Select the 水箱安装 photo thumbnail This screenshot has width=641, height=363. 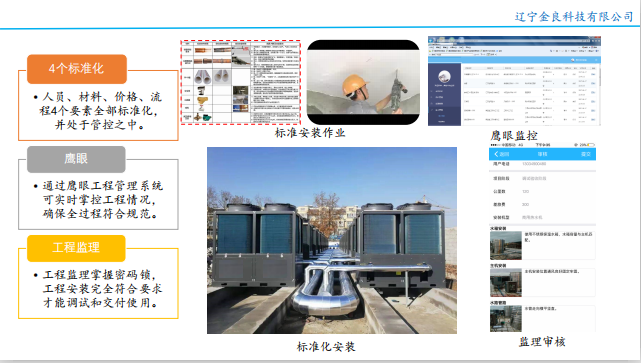[x=506, y=245]
